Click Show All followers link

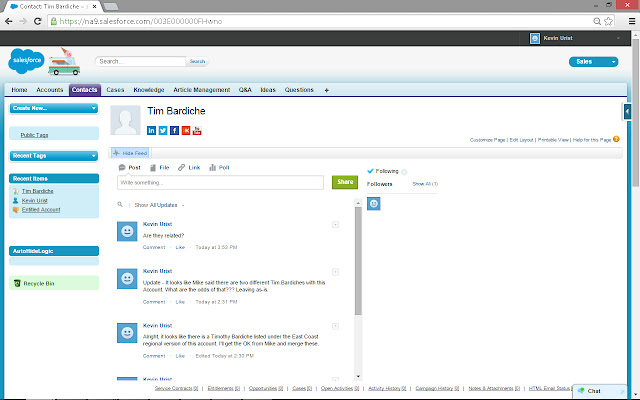pyautogui.click(x=425, y=184)
